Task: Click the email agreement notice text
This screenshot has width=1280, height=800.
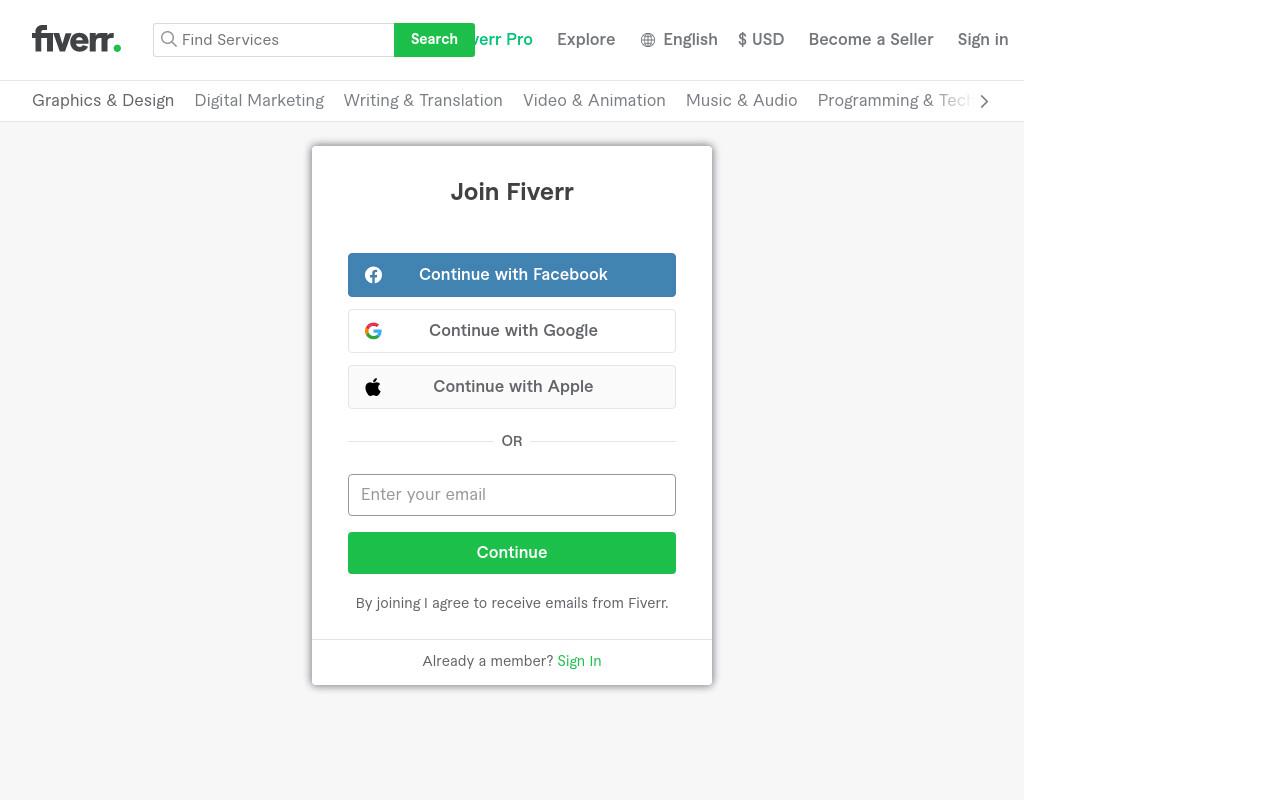Action: (512, 603)
